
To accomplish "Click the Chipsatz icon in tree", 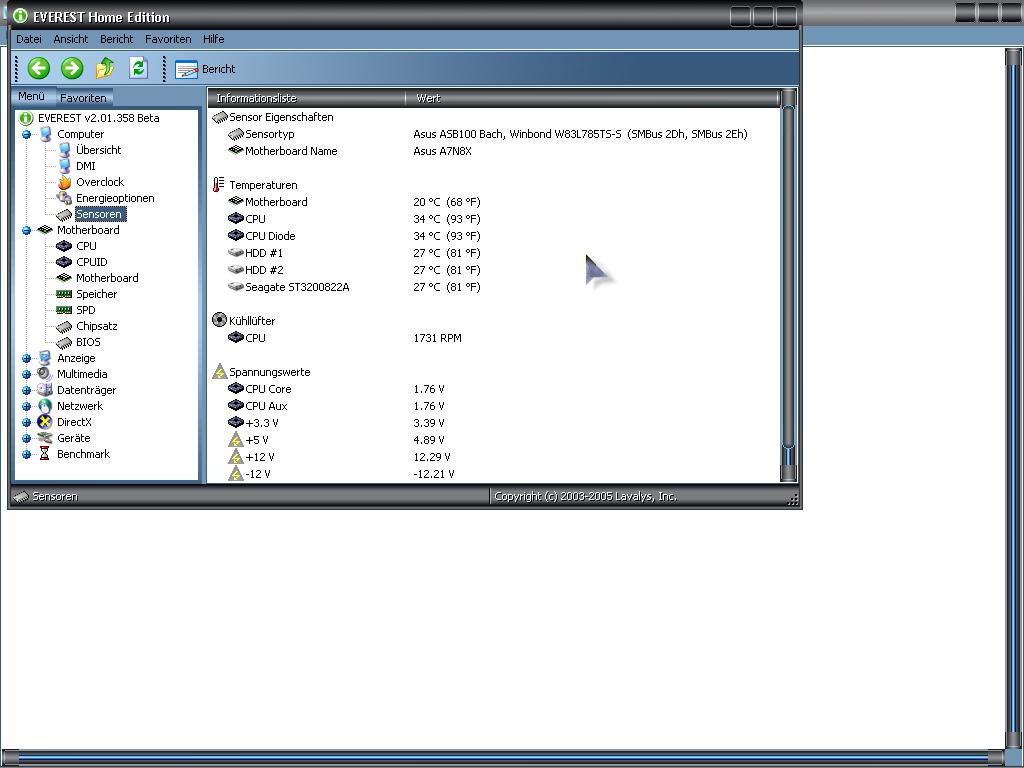I will click(x=64, y=327).
